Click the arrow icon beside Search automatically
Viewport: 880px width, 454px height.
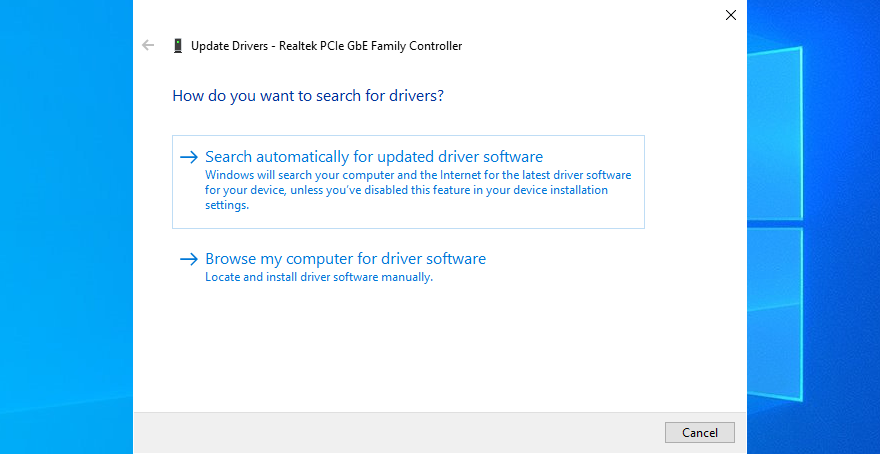click(189, 157)
